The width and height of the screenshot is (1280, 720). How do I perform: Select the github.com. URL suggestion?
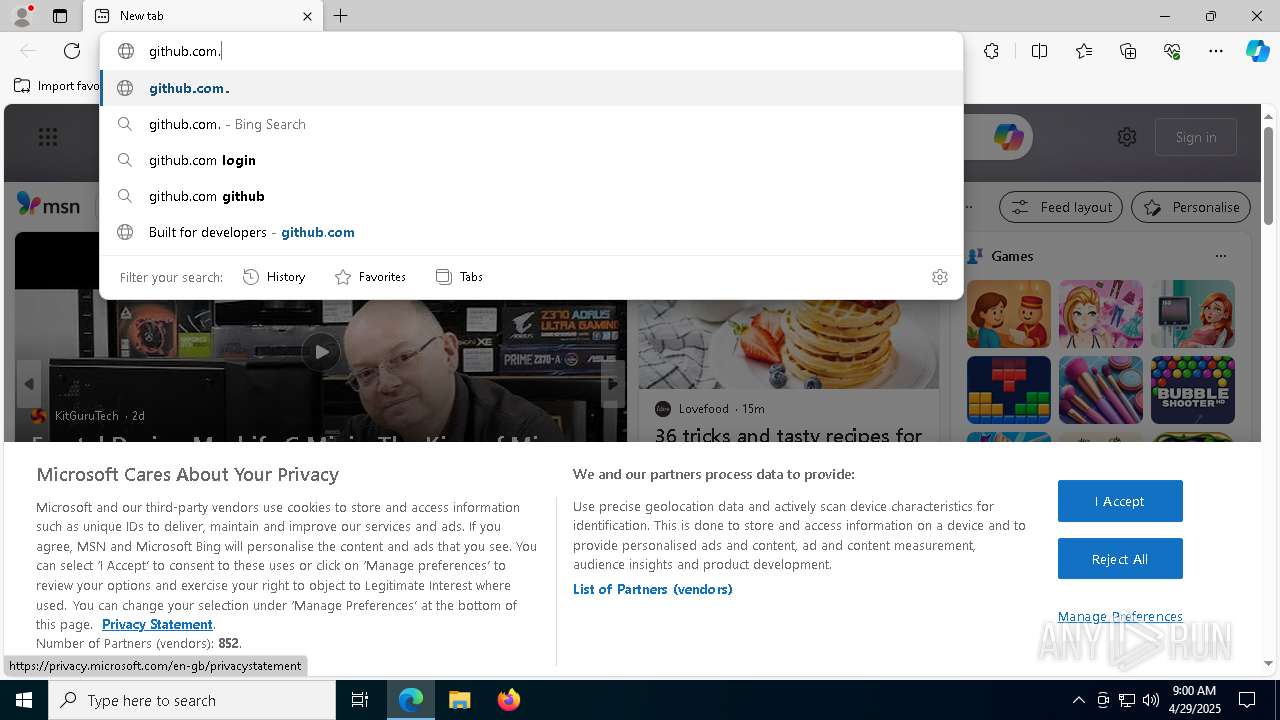(x=531, y=88)
